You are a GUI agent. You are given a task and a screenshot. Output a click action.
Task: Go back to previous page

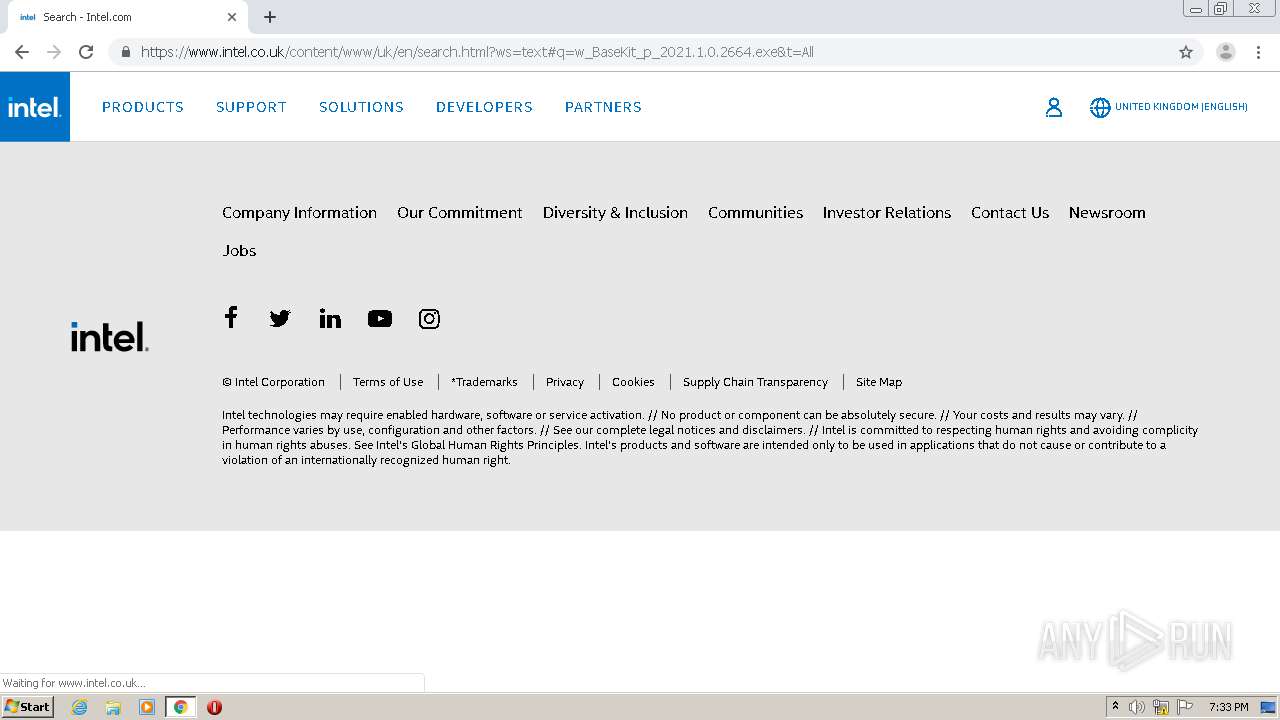[x=22, y=52]
